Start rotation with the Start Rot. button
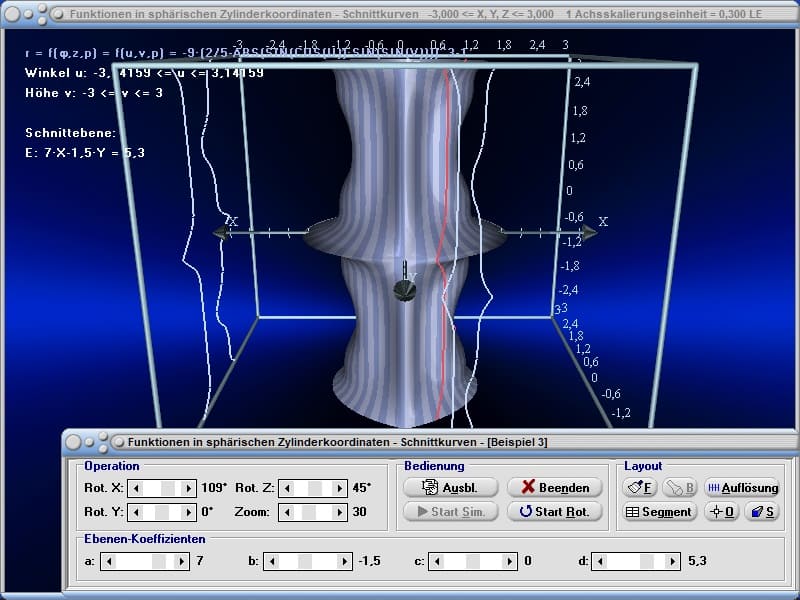Image resolution: width=800 pixels, height=600 pixels. [x=555, y=511]
